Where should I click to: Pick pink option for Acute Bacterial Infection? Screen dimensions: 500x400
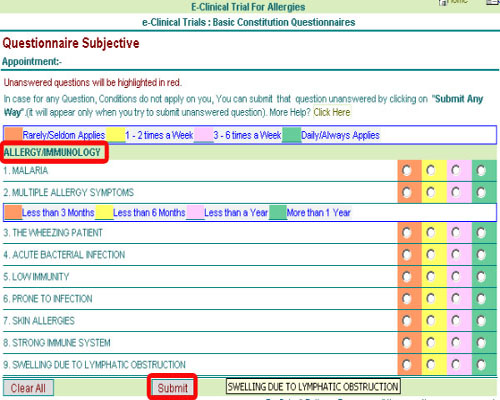(456, 255)
